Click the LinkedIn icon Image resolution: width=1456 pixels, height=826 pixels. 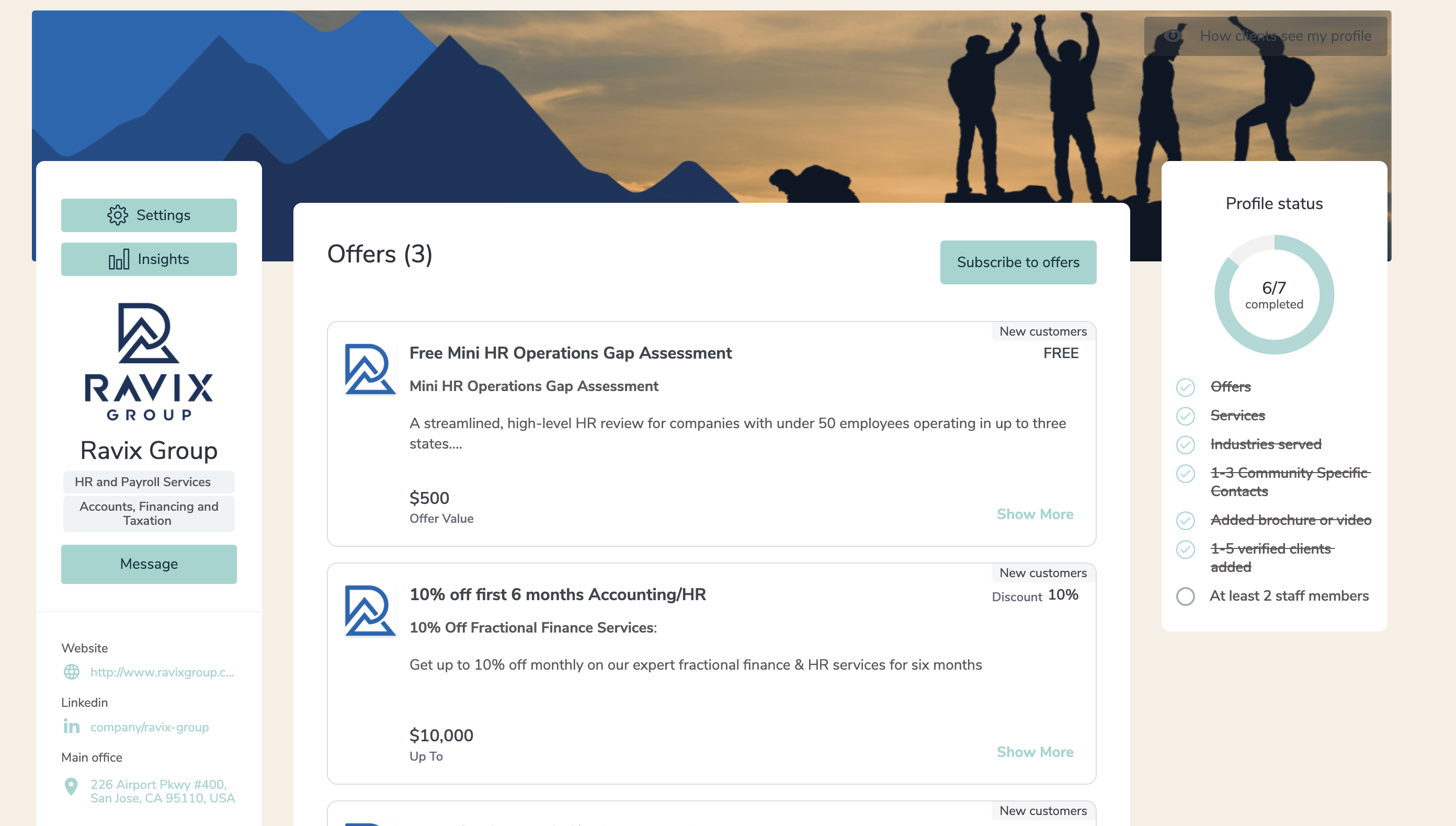pyautogui.click(x=72, y=726)
